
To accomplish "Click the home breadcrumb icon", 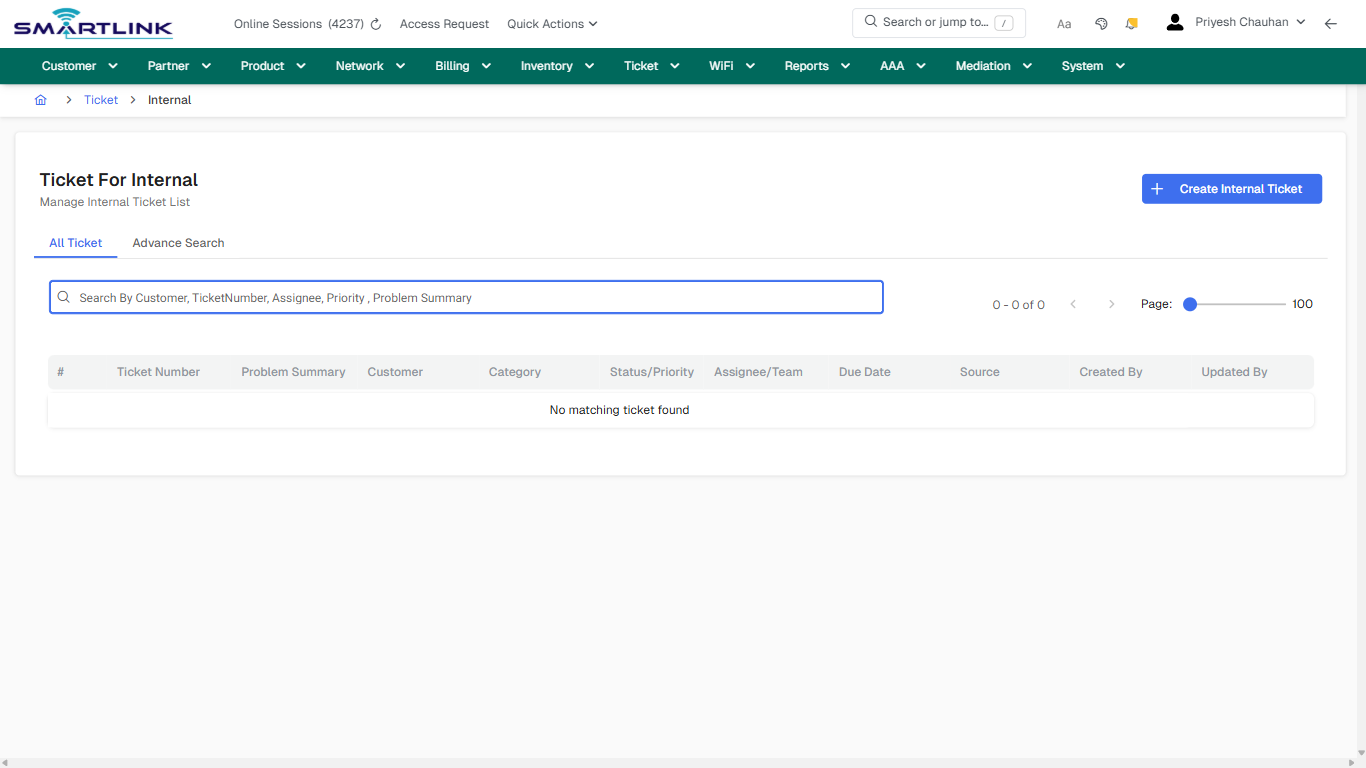I will (x=40, y=99).
